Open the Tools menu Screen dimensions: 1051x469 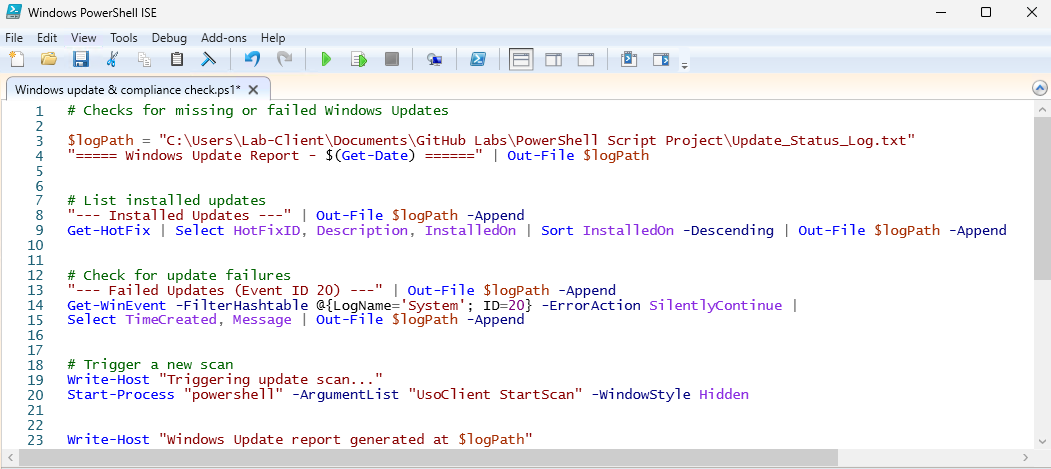click(124, 38)
